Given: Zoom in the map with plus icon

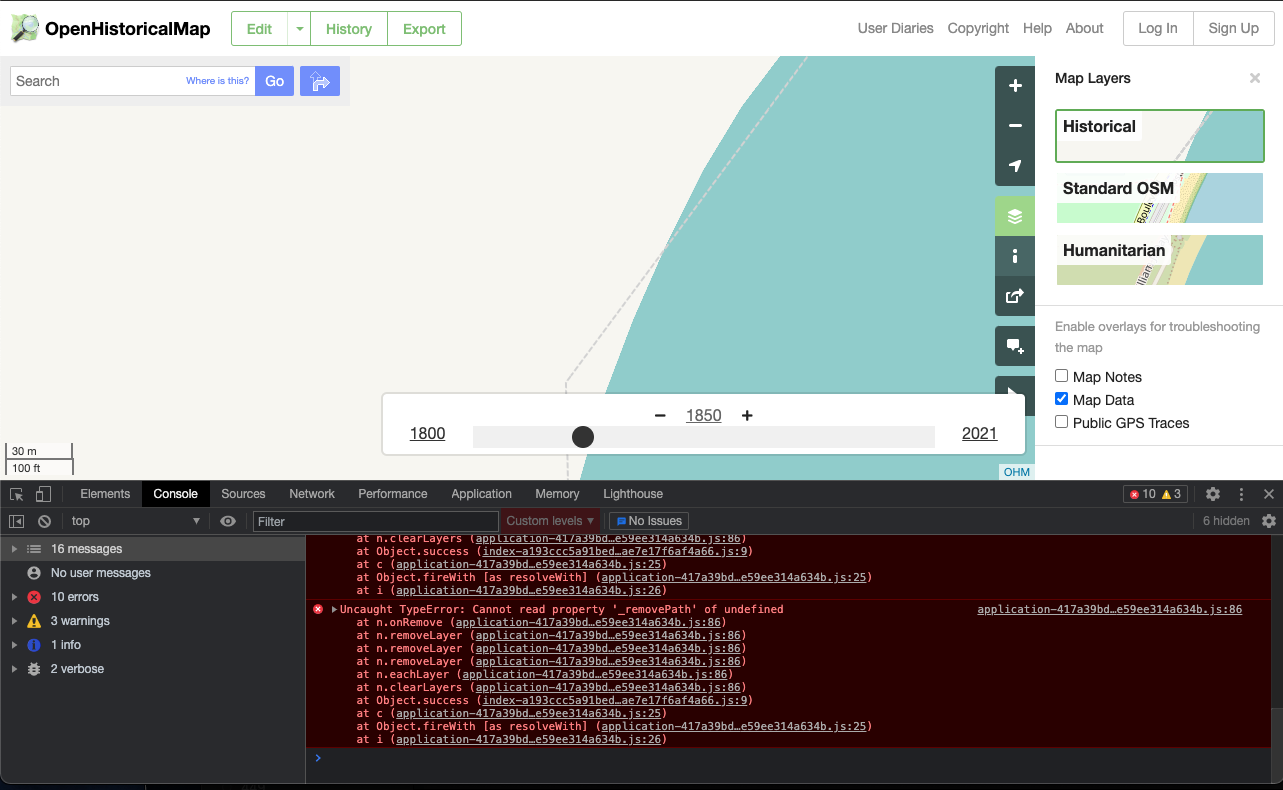Looking at the screenshot, I should tap(1015, 86).
